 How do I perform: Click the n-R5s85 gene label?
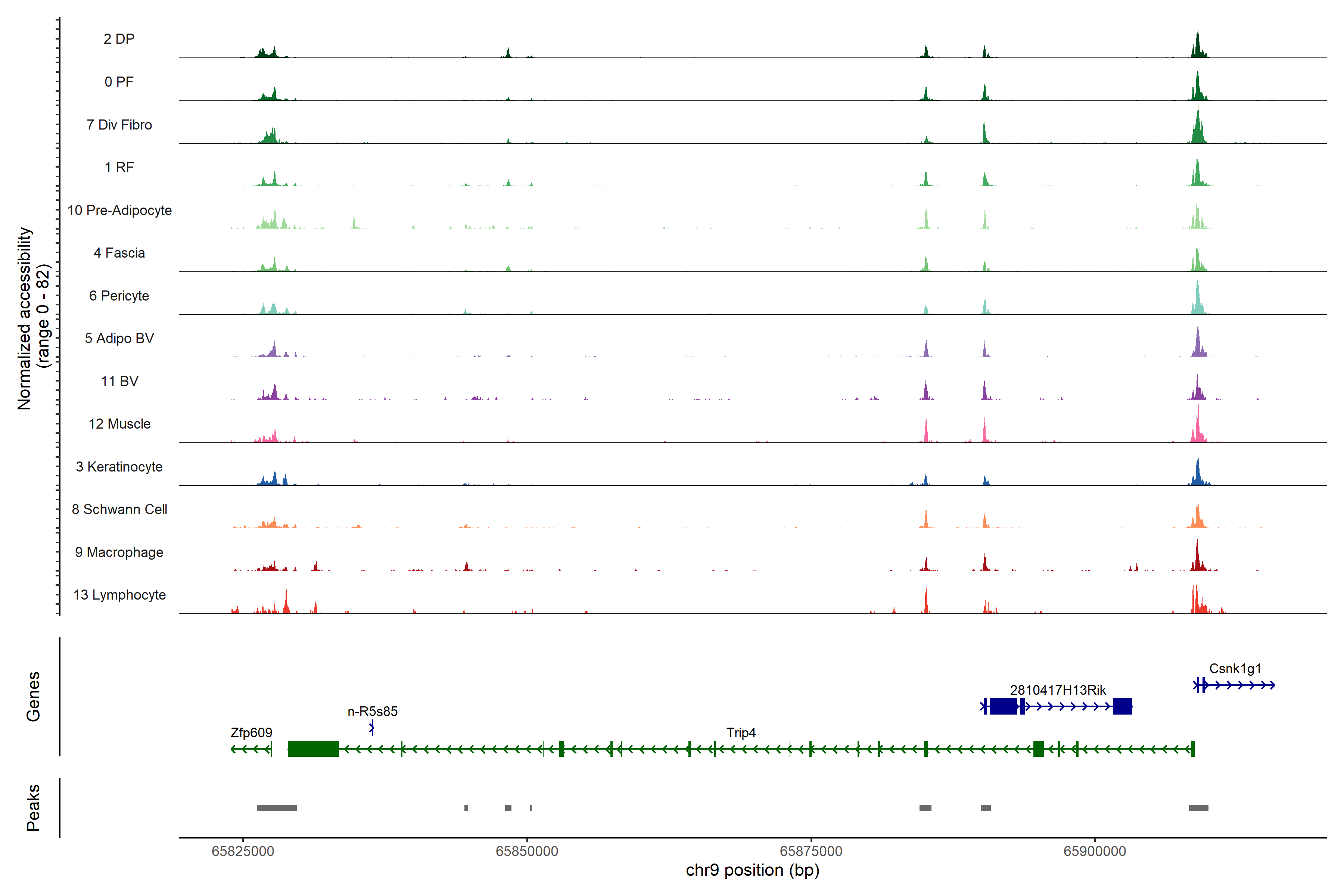point(373,712)
